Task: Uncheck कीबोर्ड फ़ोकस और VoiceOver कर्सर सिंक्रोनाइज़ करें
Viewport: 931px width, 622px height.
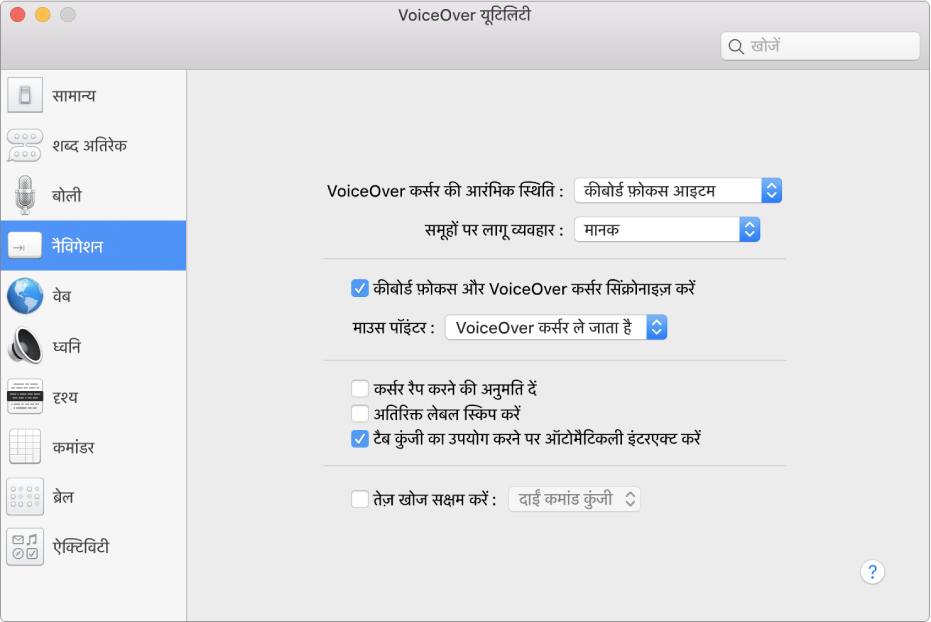Action: tap(359, 288)
